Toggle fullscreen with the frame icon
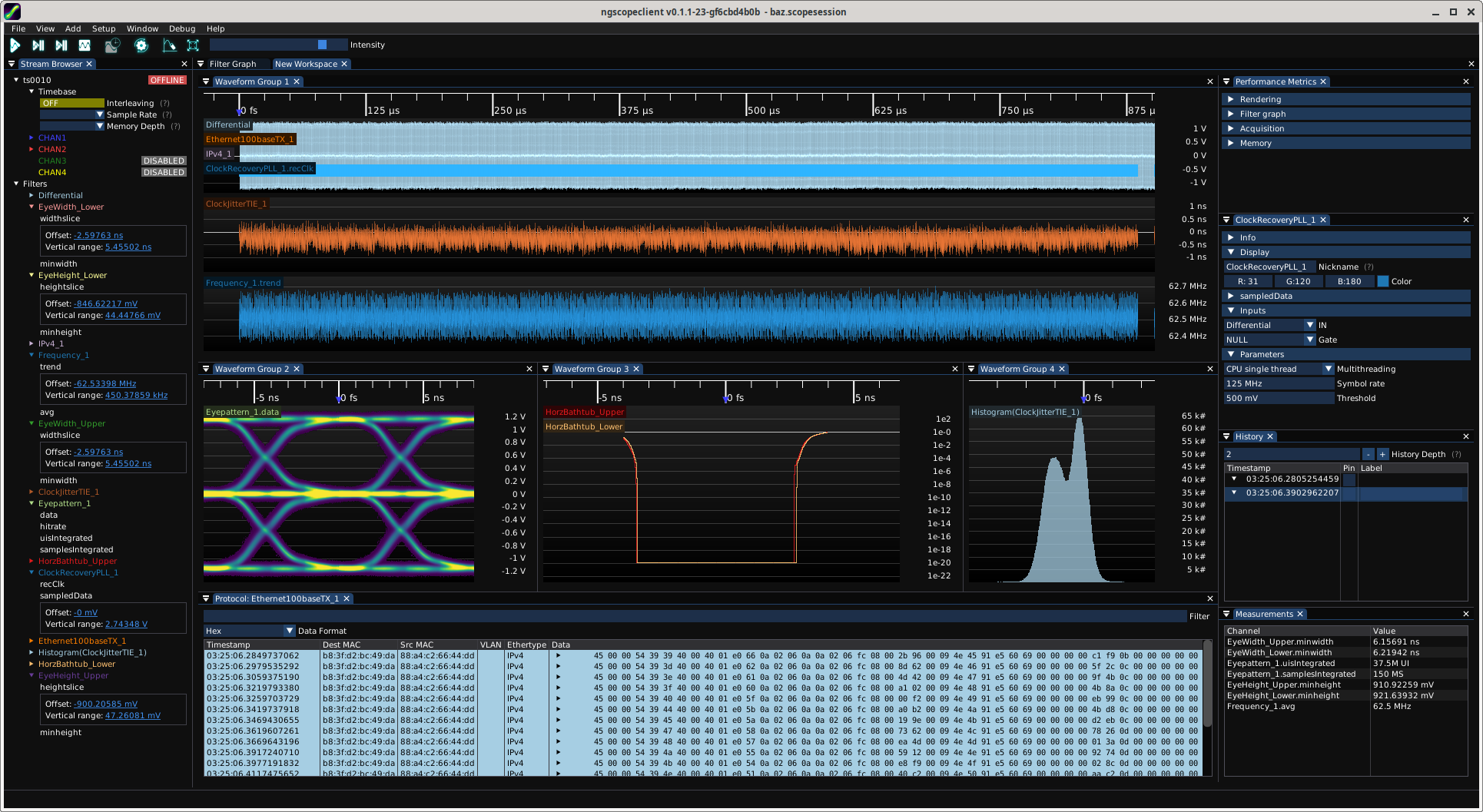Viewport: 1483px width, 812px height. (193, 45)
